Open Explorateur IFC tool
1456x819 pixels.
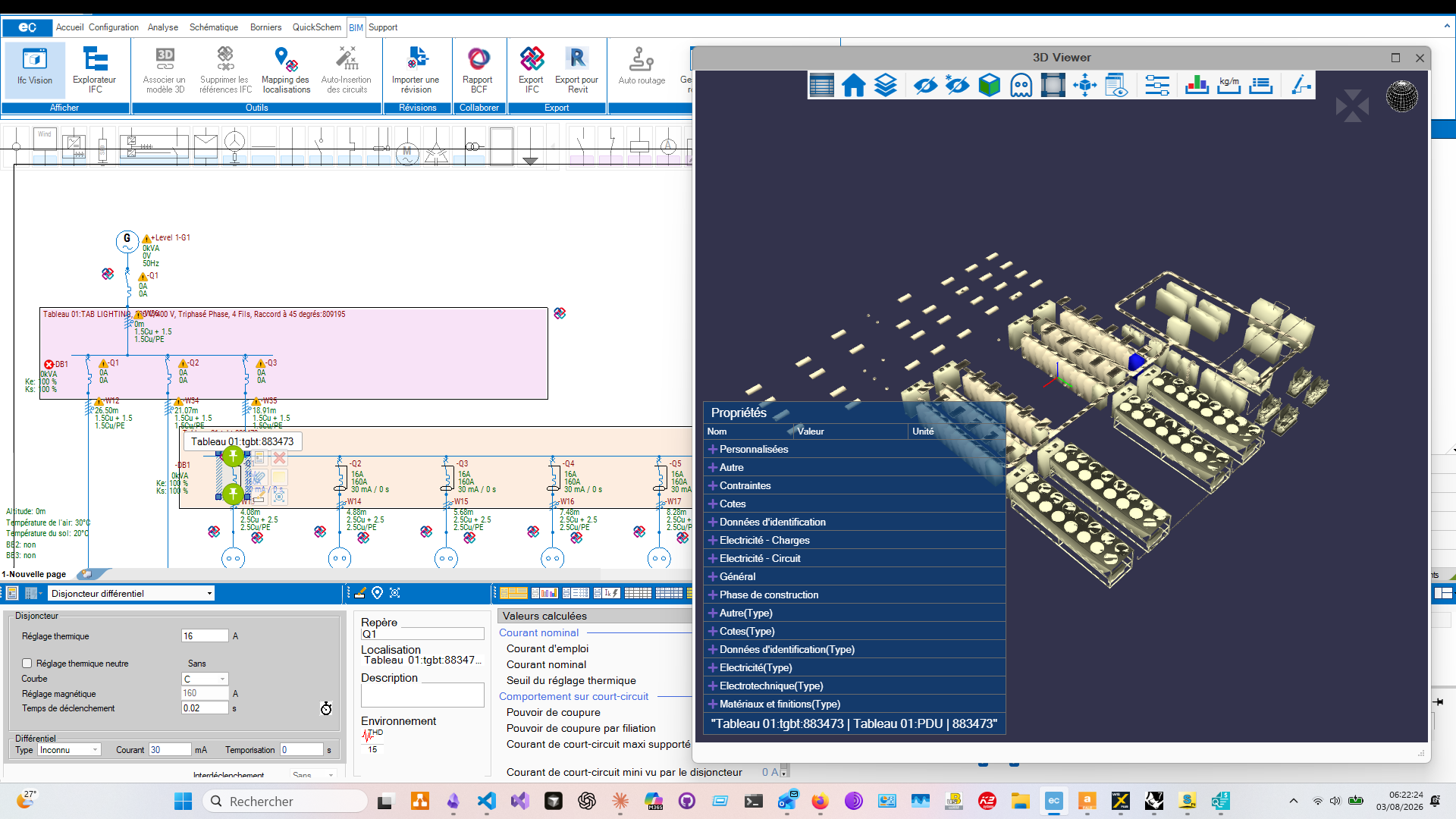pos(95,71)
